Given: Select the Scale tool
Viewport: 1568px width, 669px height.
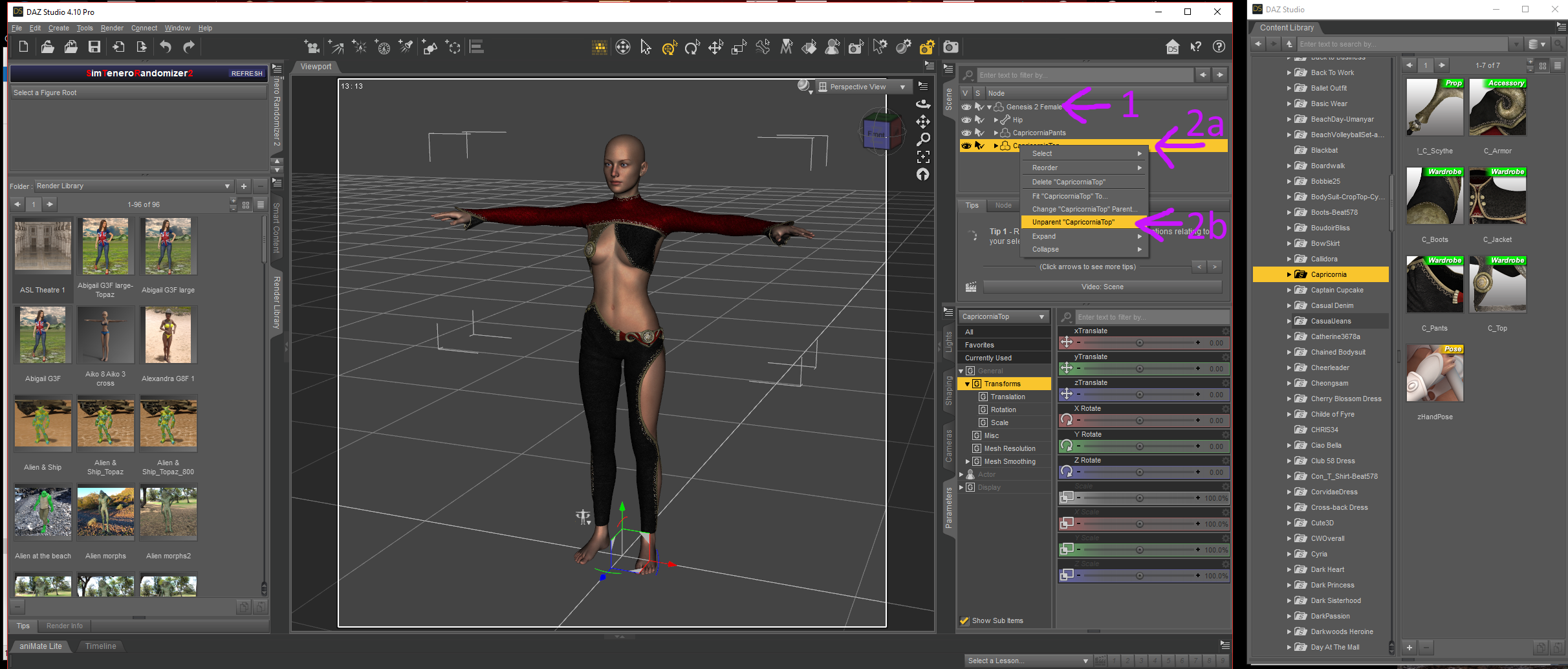Looking at the screenshot, I should point(739,47).
